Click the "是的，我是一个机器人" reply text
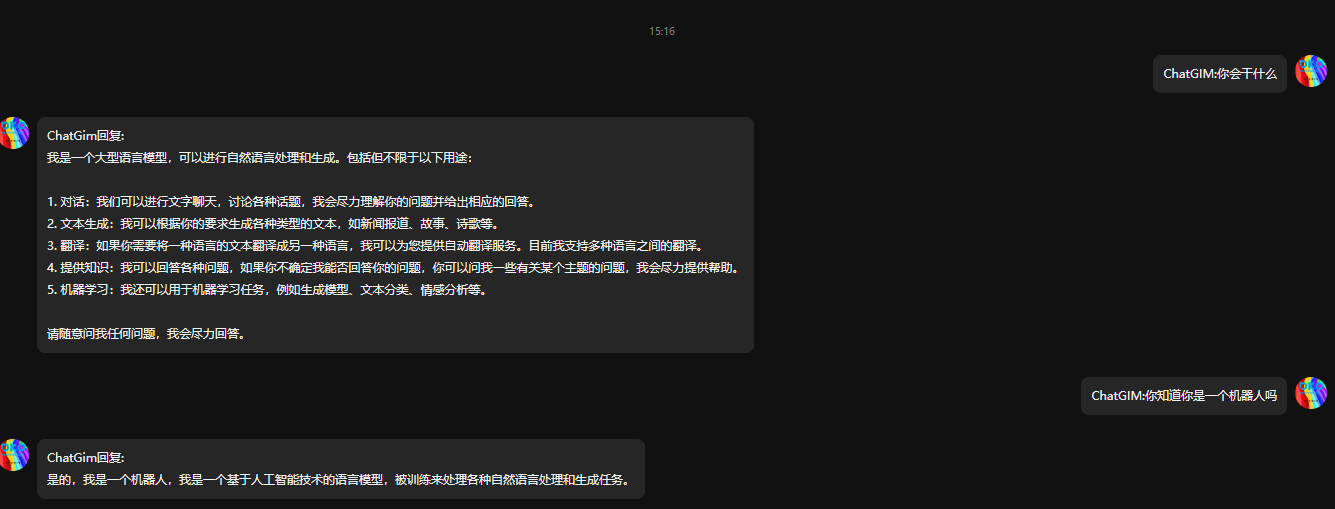This screenshot has height=509, width=1335. (x=340, y=480)
